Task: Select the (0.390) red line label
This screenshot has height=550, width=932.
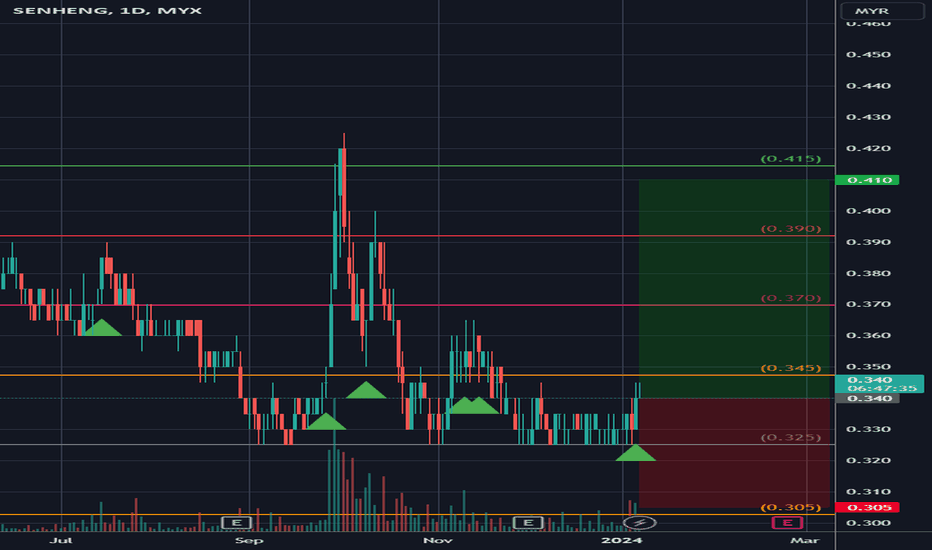Action: [x=791, y=229]
